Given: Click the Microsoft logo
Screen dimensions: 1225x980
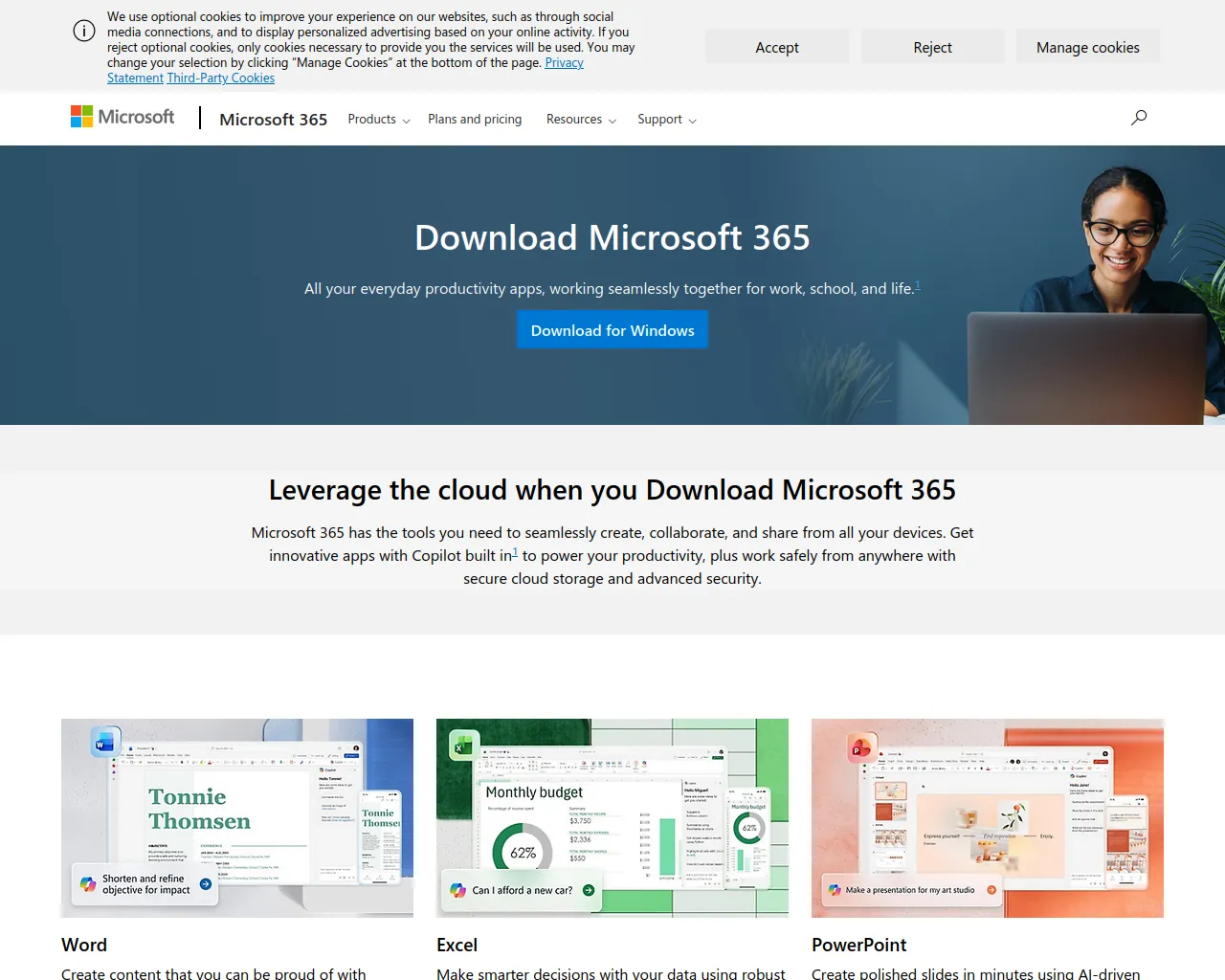Looking at the screenshot, I should pos(122,117).
